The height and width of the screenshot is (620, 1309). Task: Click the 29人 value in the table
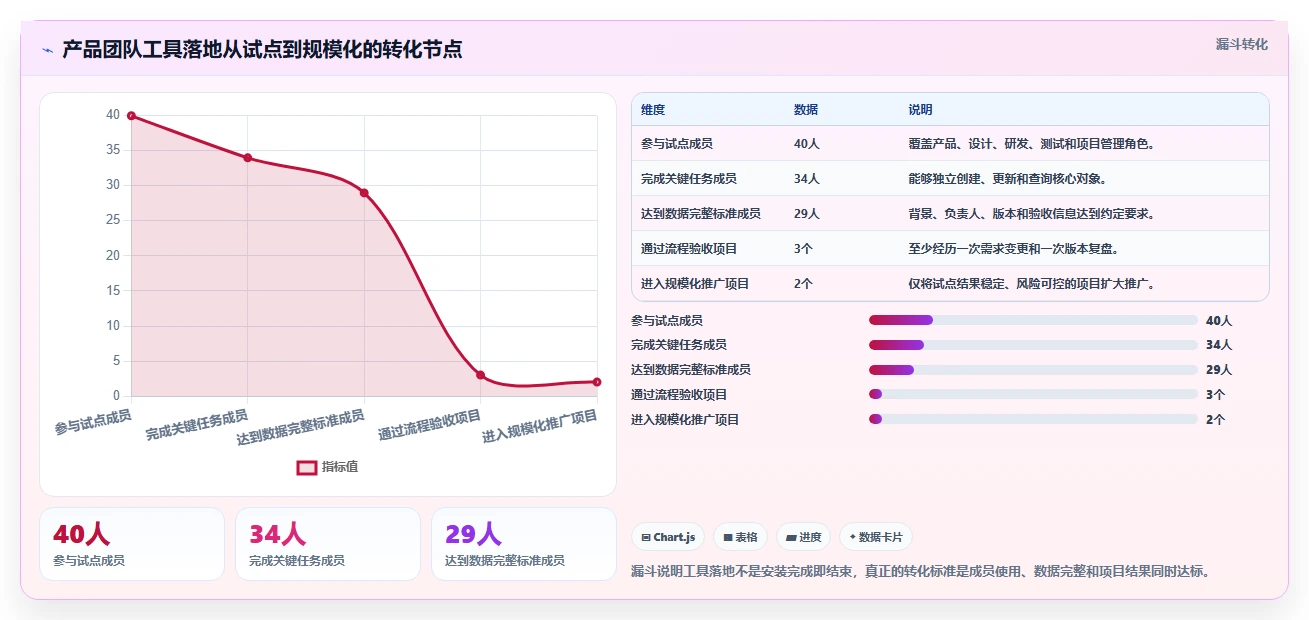pyautogui.click(x=807, y=214)
